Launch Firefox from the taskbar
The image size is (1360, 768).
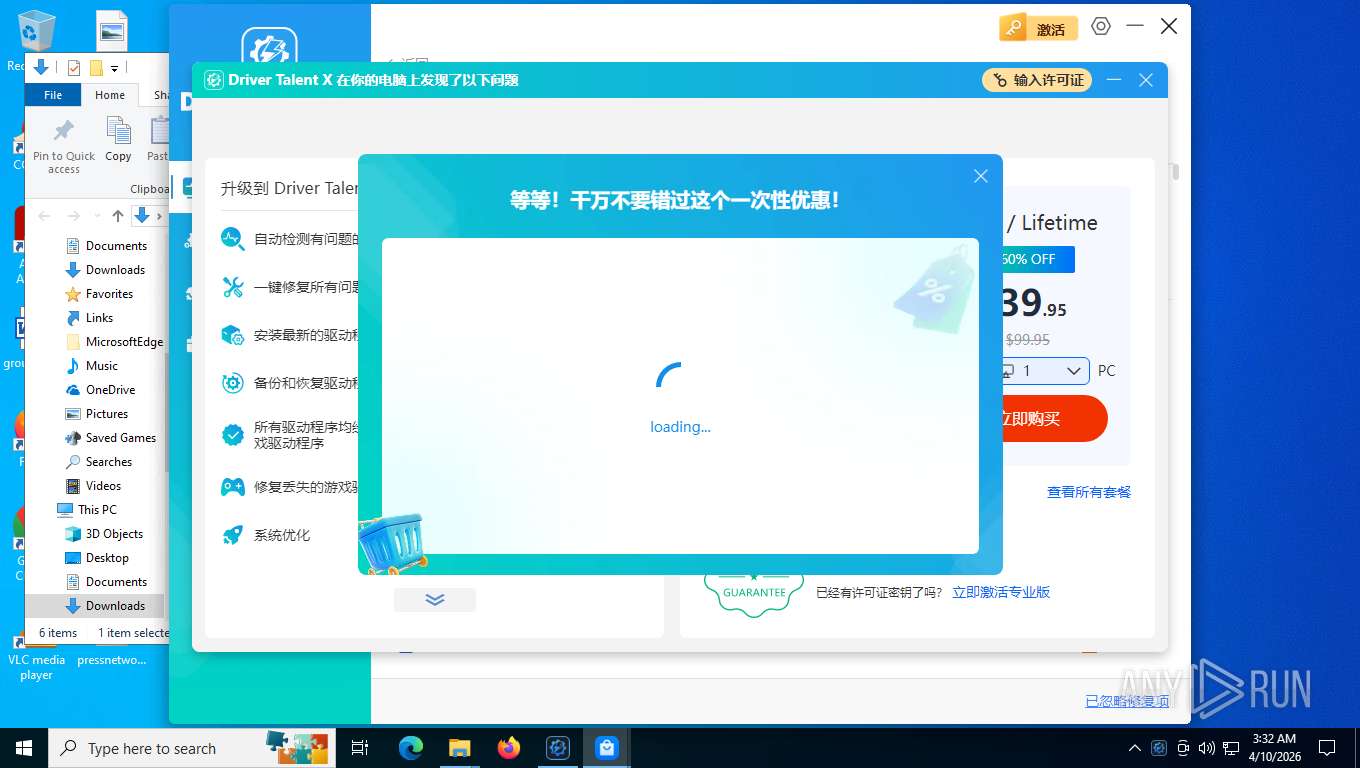pos(509,748)
